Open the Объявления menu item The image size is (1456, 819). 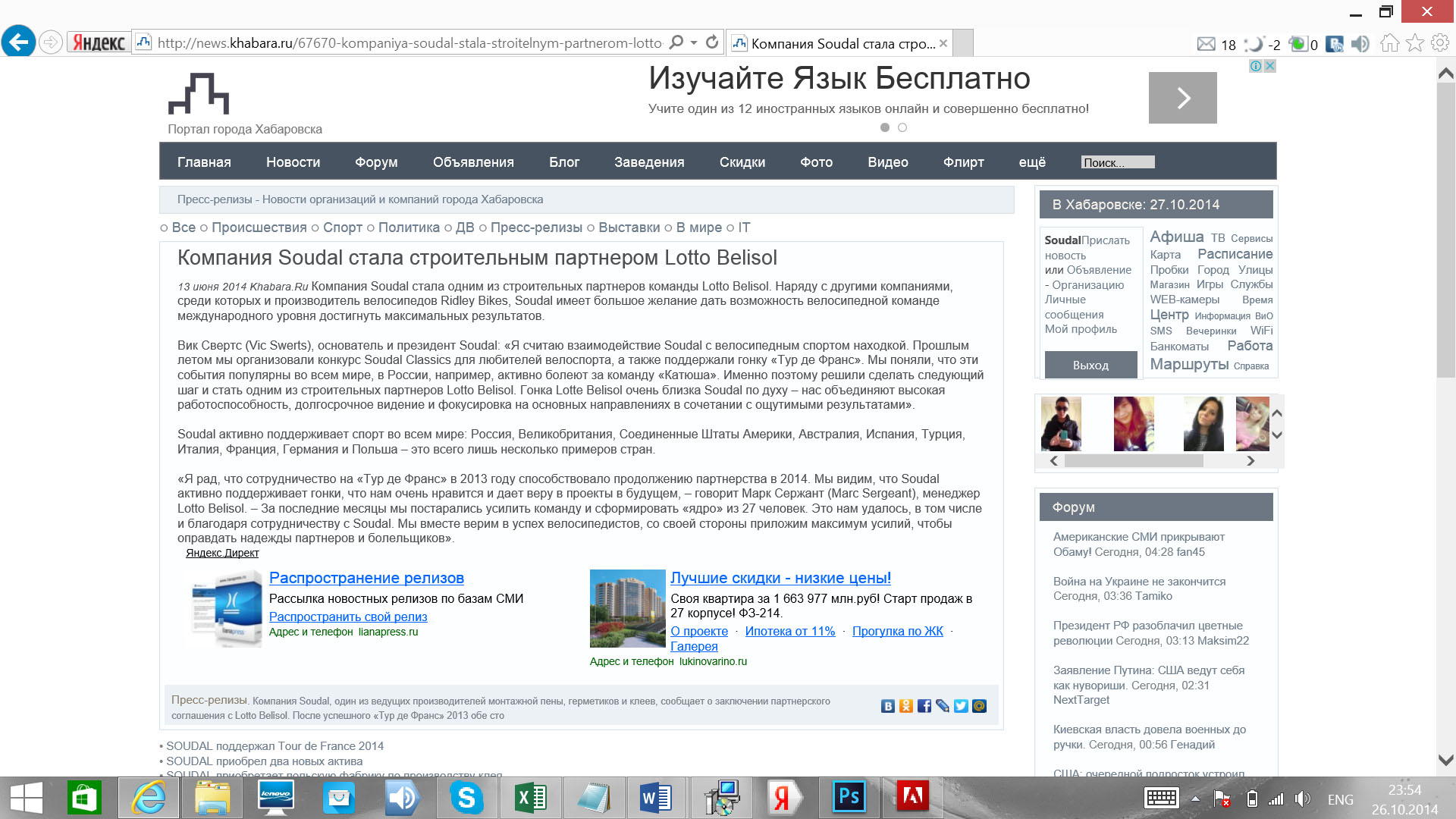point(473,162)
